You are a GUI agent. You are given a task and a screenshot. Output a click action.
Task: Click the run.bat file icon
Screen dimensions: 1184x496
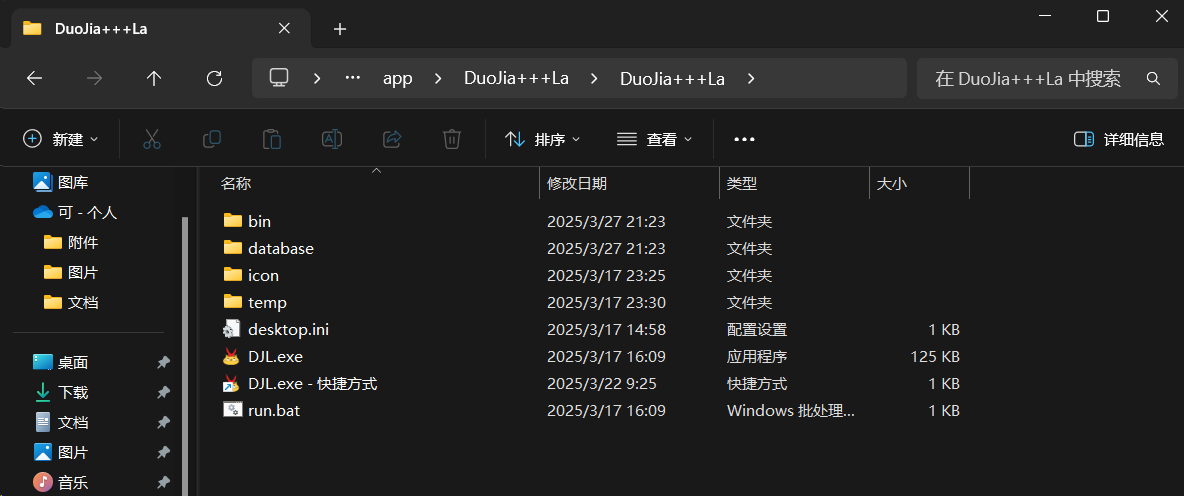pos(231,410)
